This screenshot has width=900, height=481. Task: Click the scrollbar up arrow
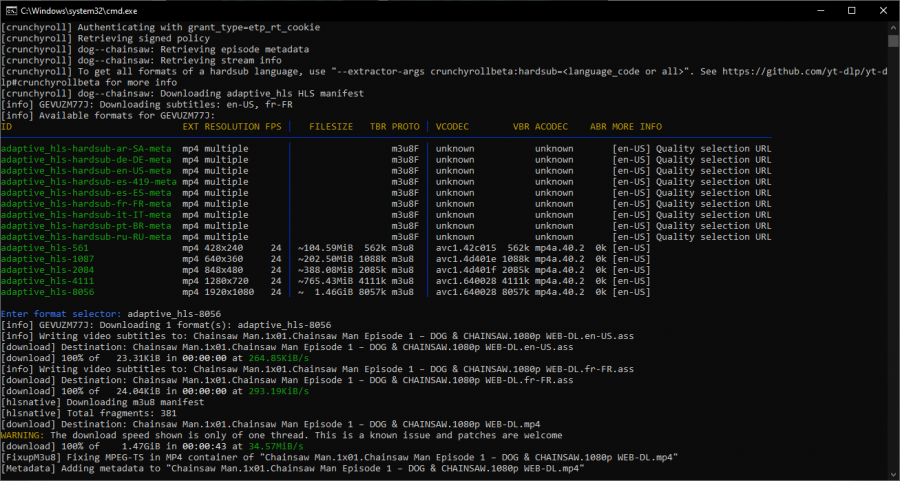coord(893,26)
